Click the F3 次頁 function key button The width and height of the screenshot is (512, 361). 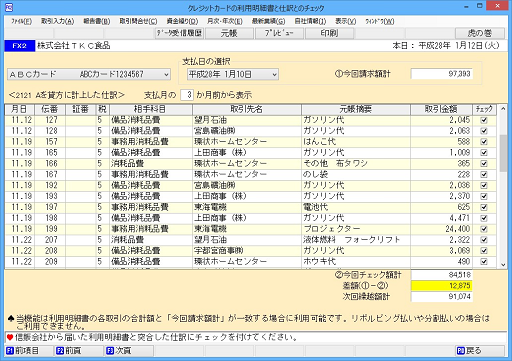pyautogui.click(x=129, y=351)
